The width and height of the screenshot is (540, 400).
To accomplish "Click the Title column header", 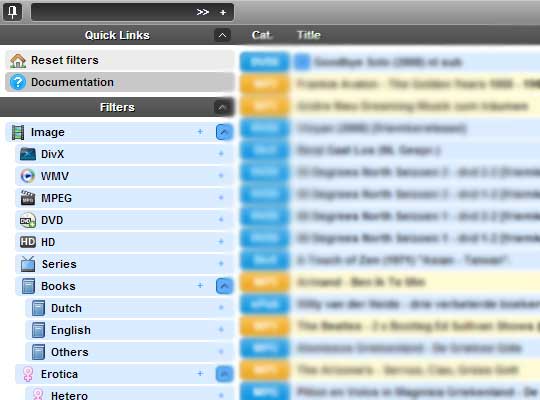I will (x=309, y=35).
